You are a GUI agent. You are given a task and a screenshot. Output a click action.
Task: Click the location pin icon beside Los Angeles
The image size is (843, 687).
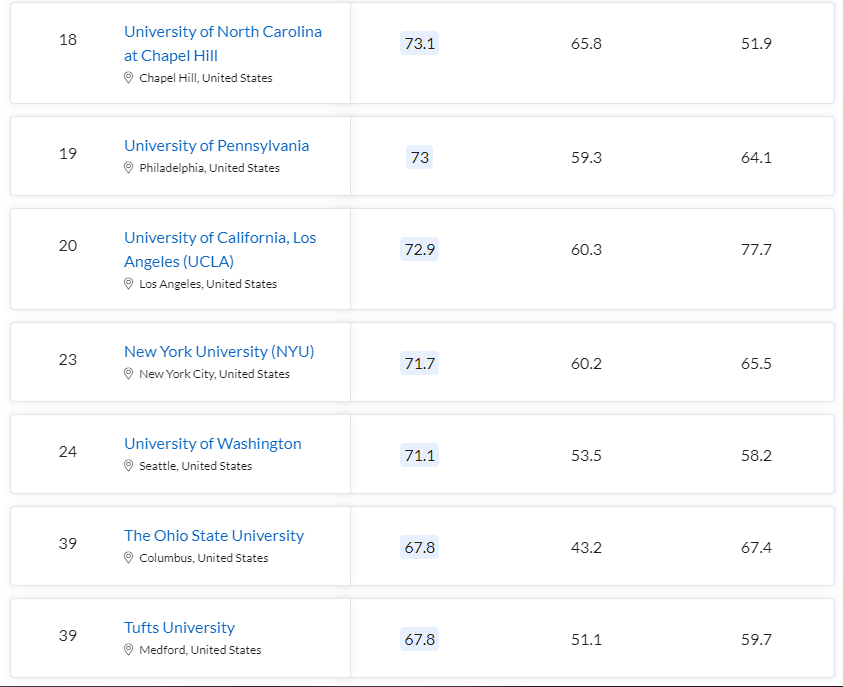point(129,284)
